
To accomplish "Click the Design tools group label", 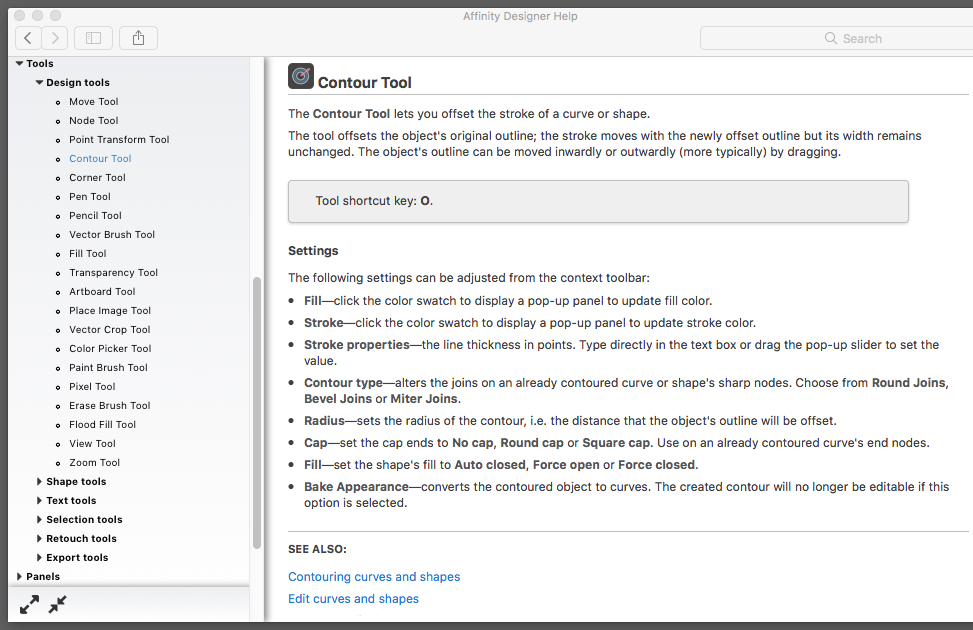I will tap(78, 83).
